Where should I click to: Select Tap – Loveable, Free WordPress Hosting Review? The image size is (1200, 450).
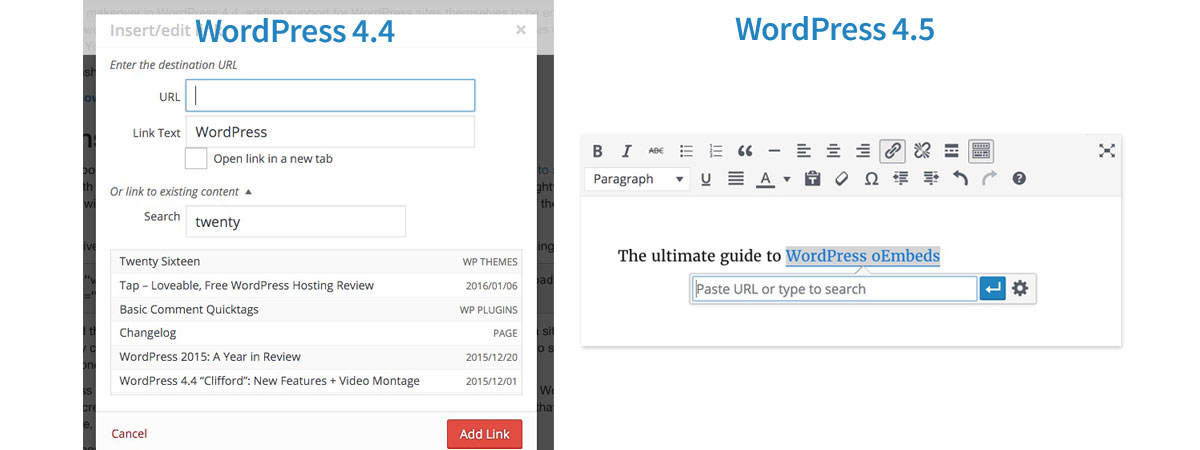[x=316, y=286]
